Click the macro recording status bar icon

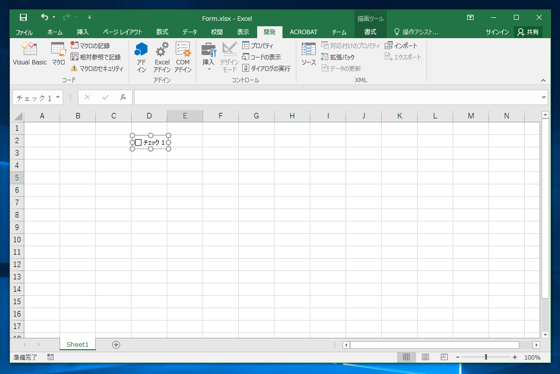[x=50, y=357]
